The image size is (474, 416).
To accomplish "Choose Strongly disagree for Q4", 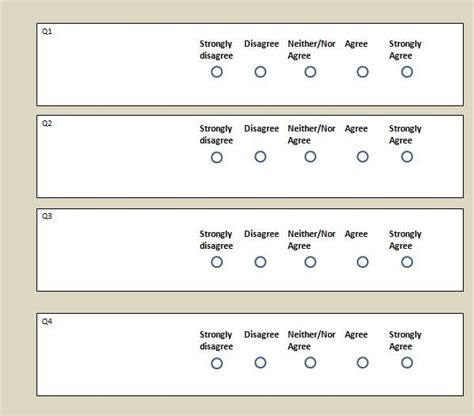I will [x=217, y=363].
